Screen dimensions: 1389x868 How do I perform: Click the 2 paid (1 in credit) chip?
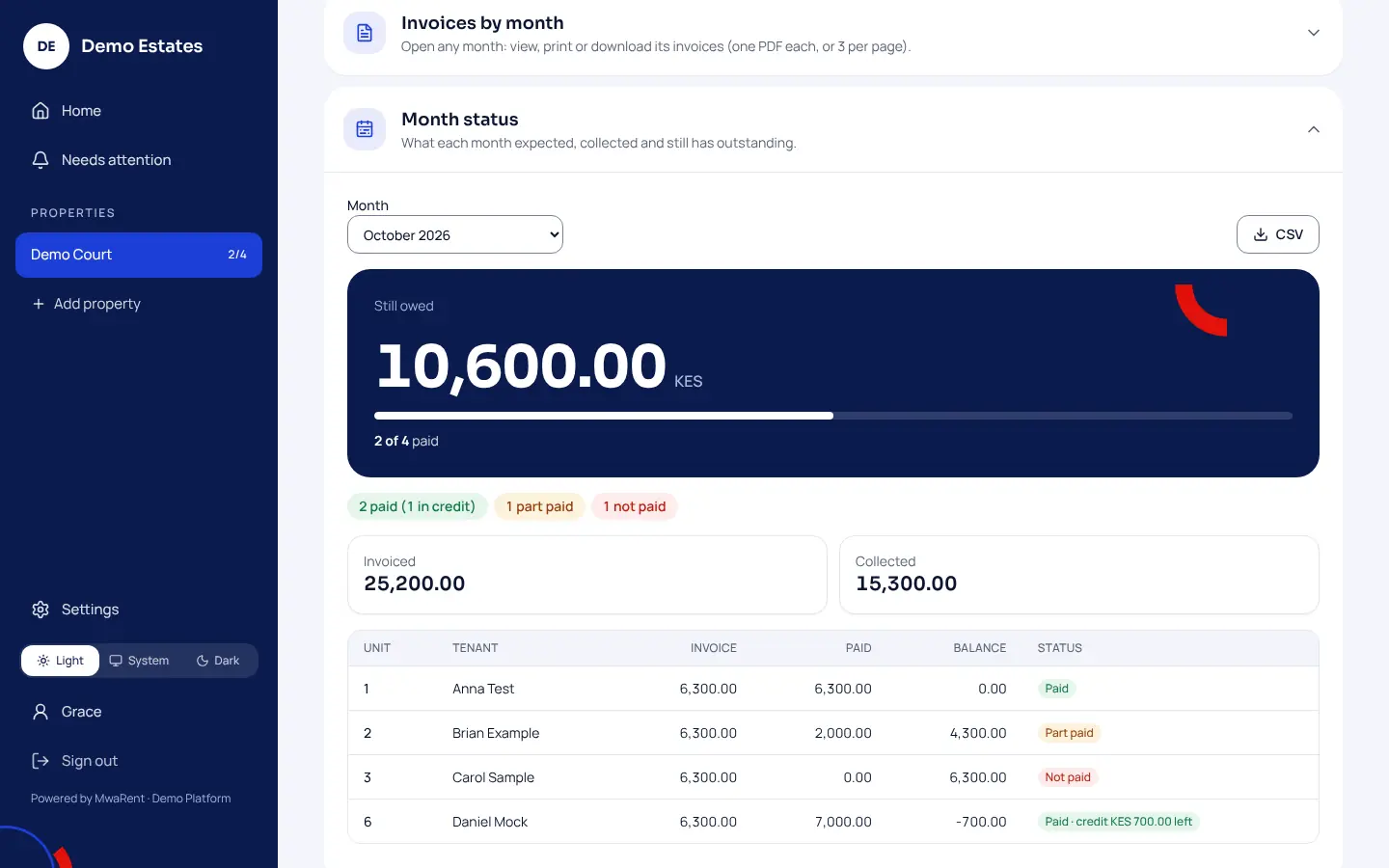[x=418, y=506]
